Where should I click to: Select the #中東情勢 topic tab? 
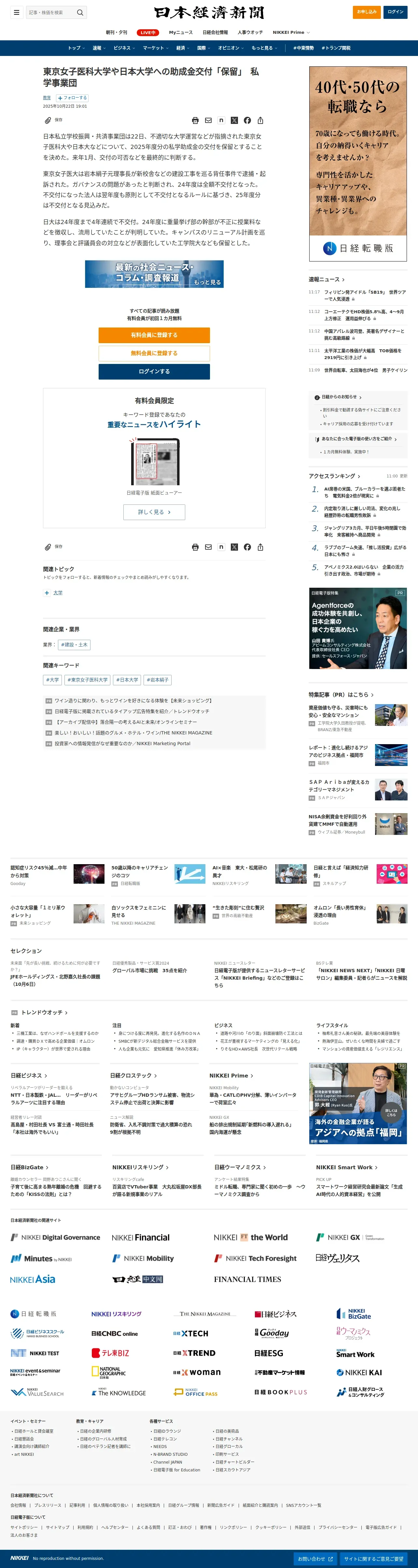point(303,48)
